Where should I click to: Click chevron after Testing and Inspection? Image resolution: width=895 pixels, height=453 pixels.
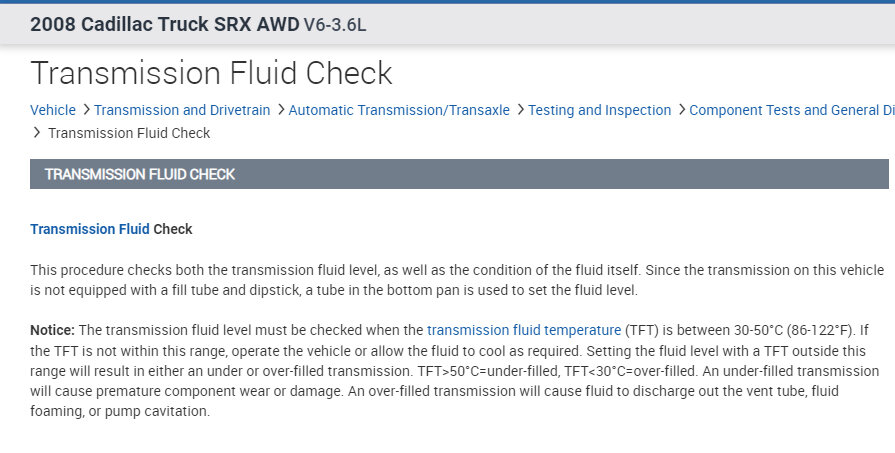tap(681, 110)
